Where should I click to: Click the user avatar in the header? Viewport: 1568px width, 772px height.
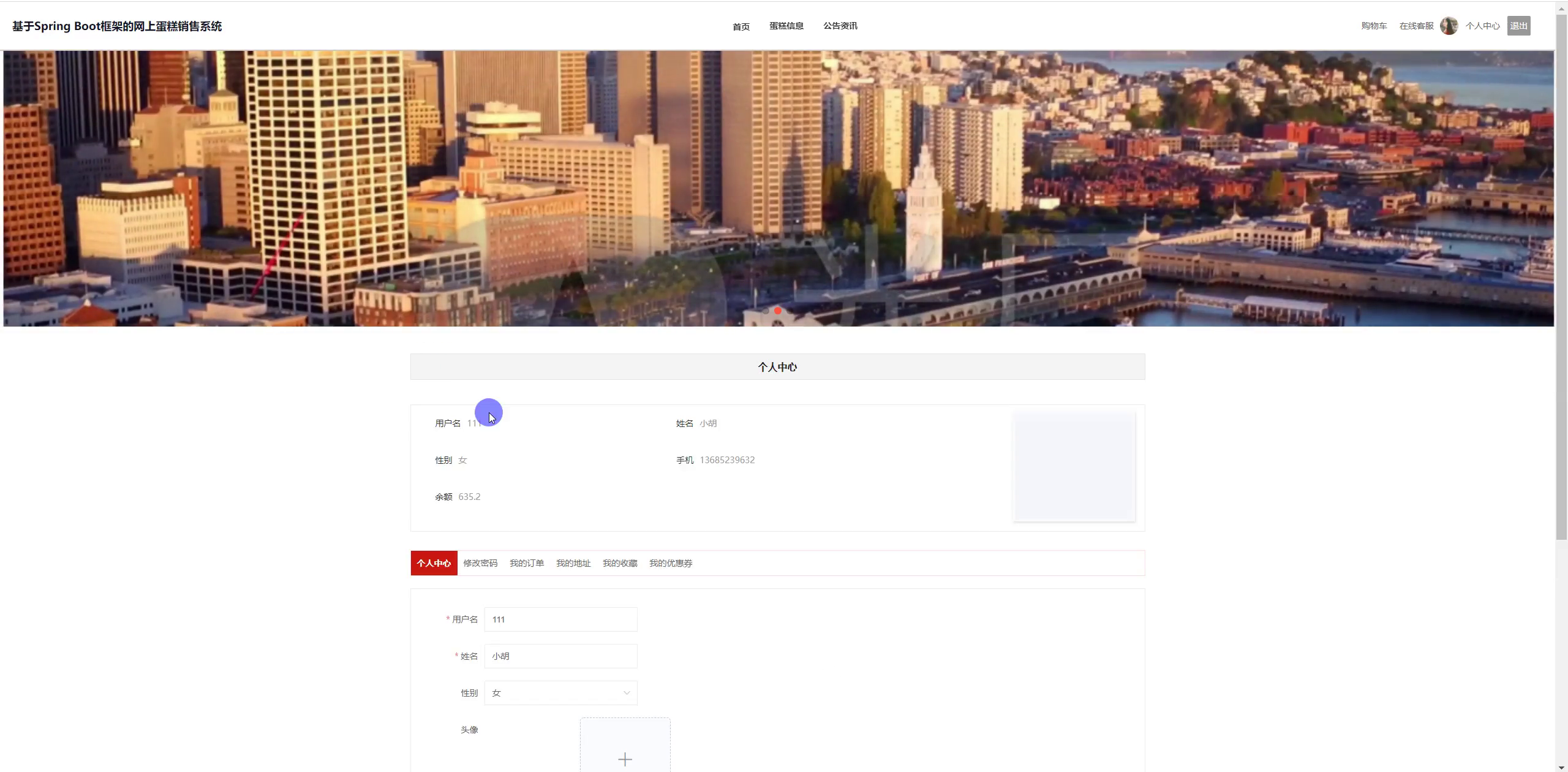click(x=1449, y=26)
